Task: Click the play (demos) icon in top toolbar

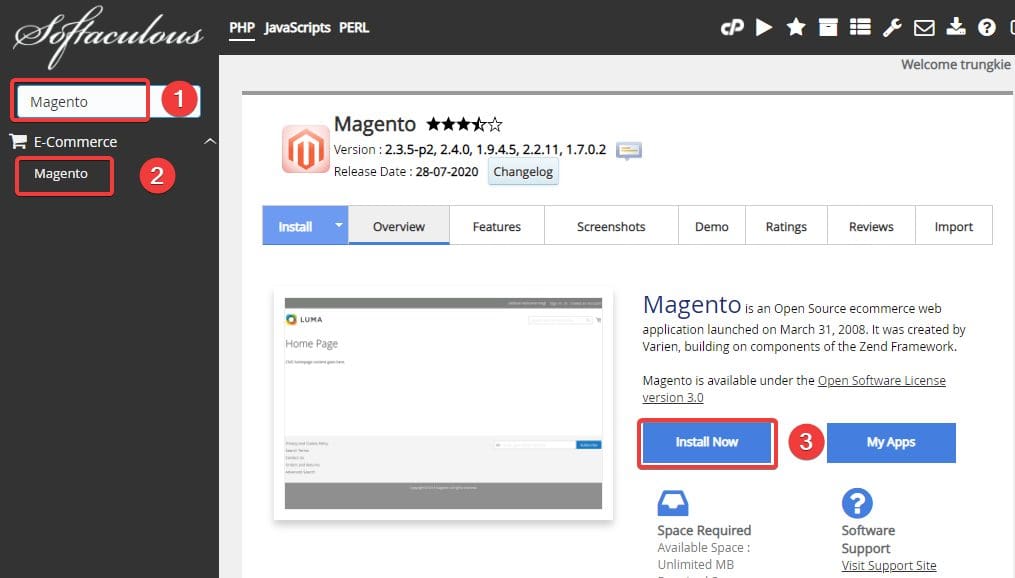Action: (764, 28)
